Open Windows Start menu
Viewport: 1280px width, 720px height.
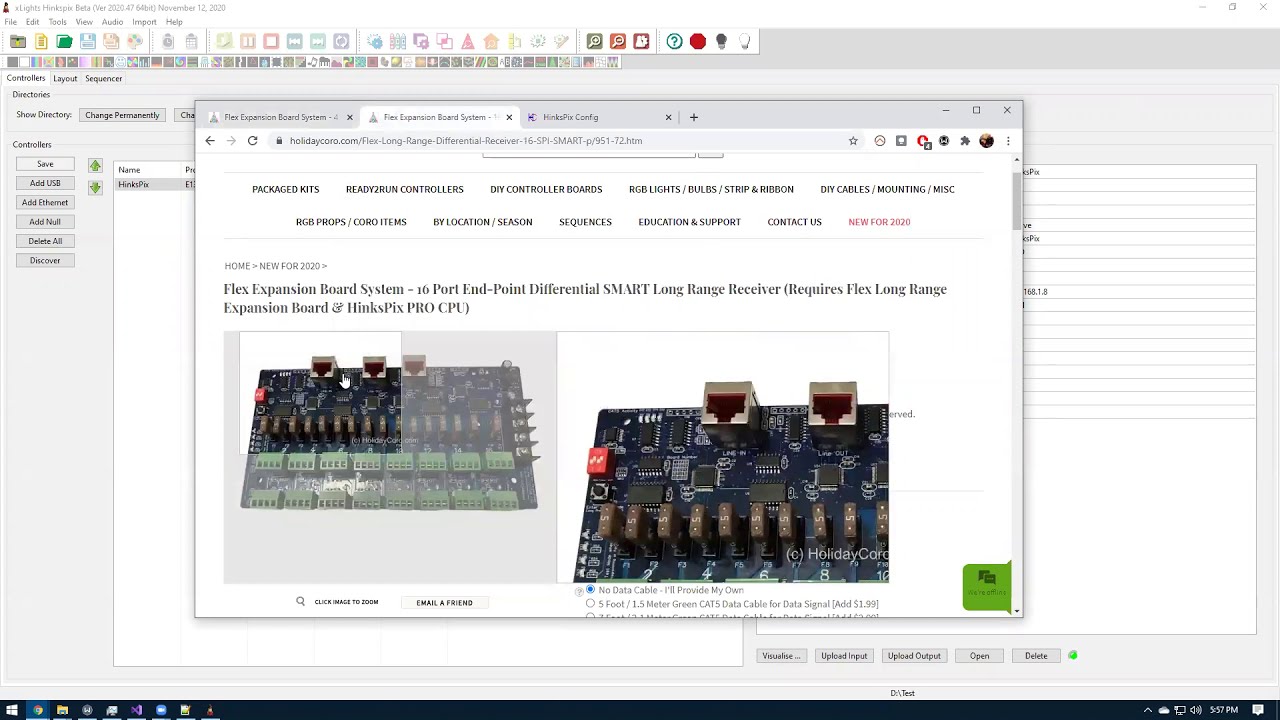point(12,710)
